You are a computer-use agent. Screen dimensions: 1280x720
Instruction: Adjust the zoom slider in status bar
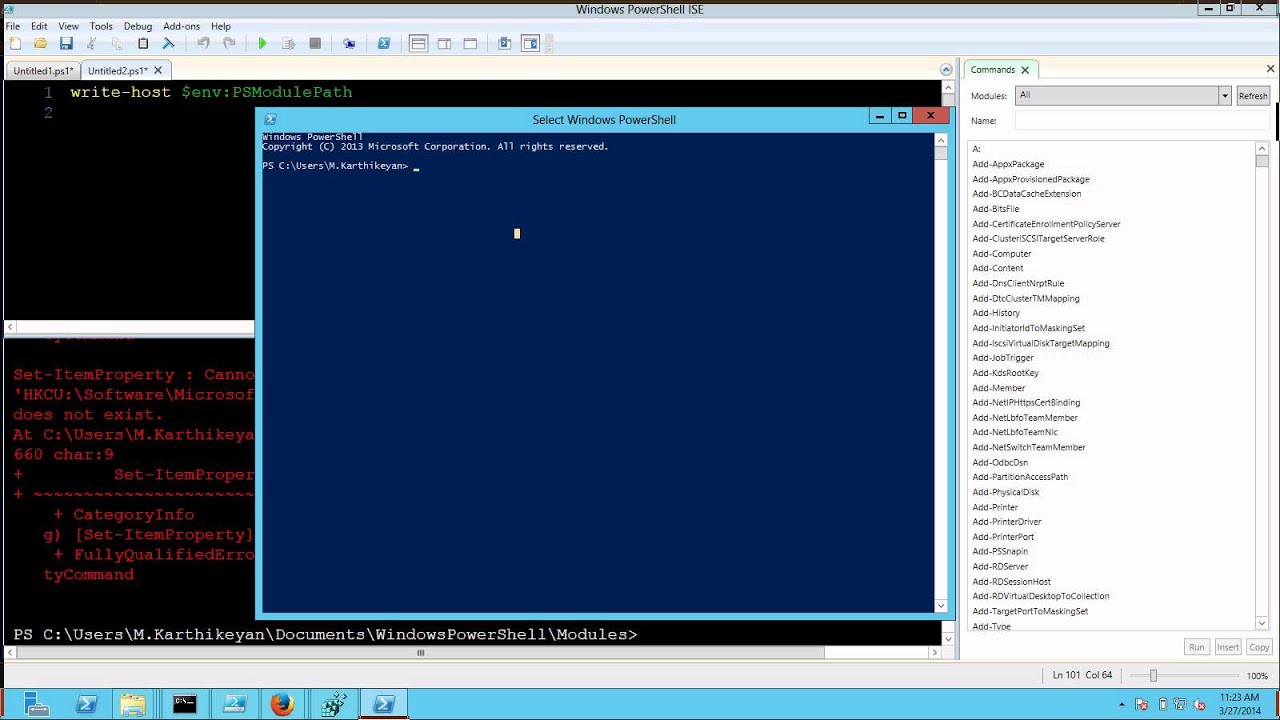[1153, 676]
